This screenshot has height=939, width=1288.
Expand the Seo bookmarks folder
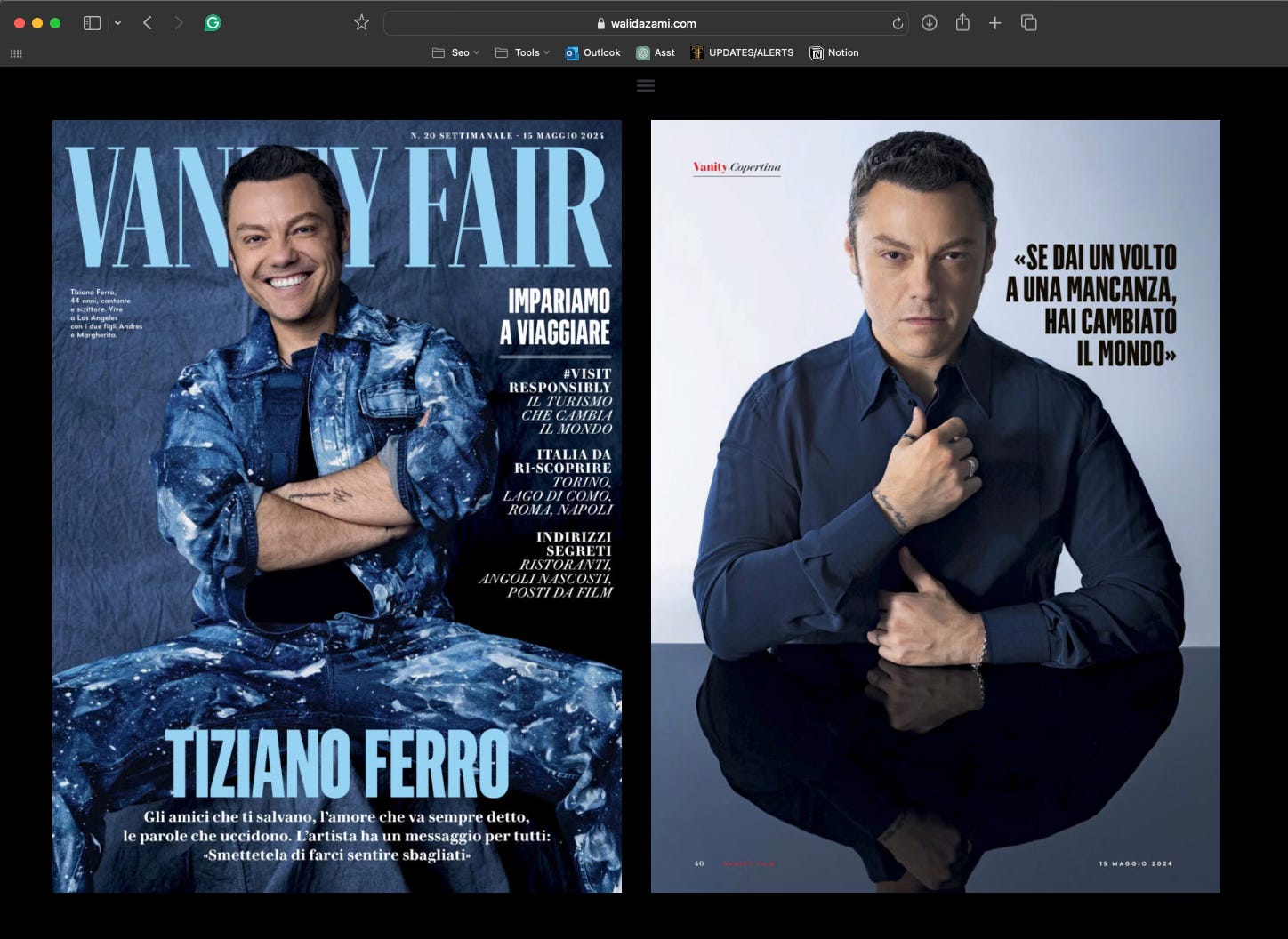click(455, 52)
